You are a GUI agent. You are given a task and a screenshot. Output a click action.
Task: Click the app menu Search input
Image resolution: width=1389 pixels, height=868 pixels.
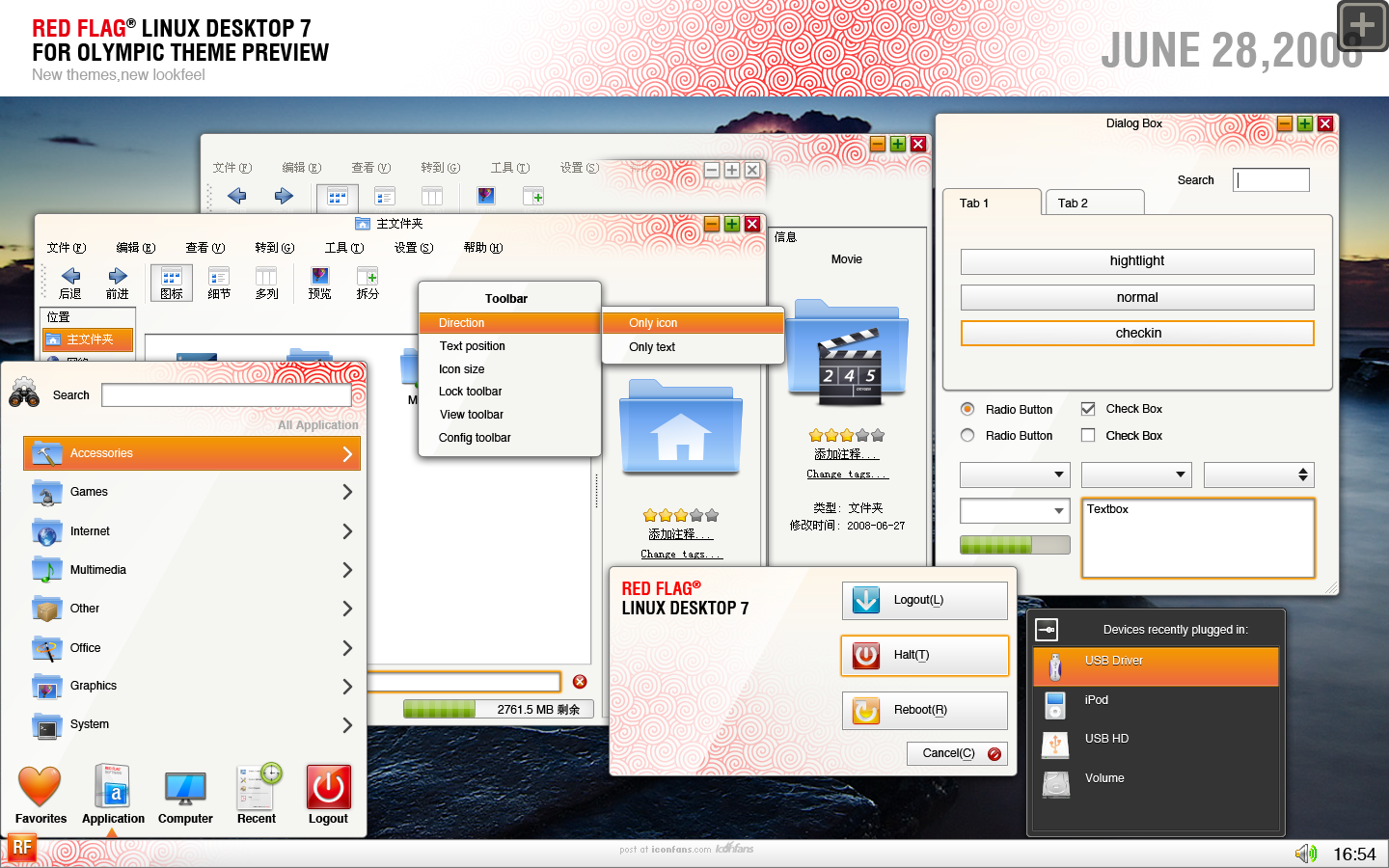pos(227,395)
